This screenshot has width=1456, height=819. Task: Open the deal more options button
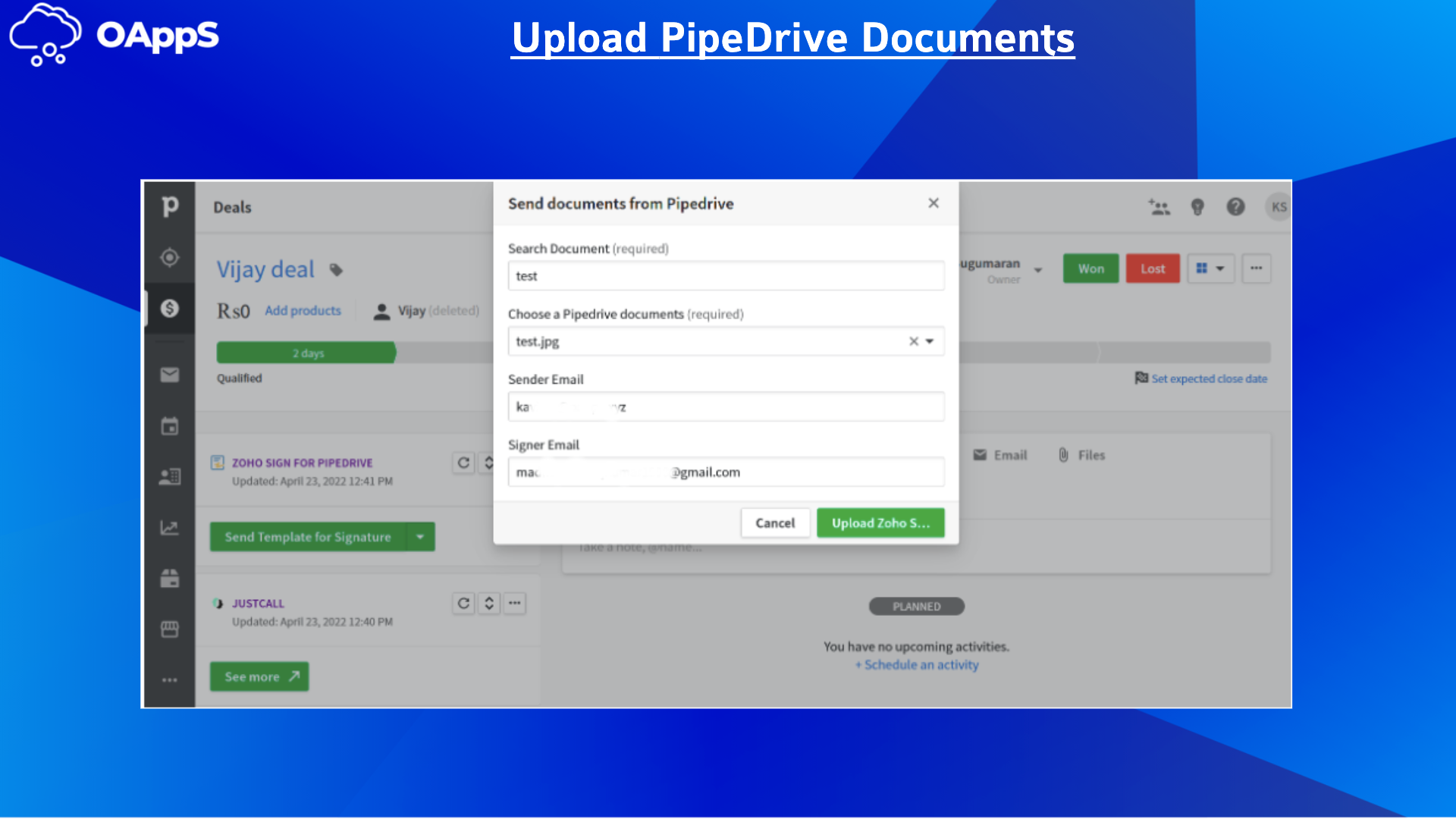pyautogui.click(x=1257, y=268)
